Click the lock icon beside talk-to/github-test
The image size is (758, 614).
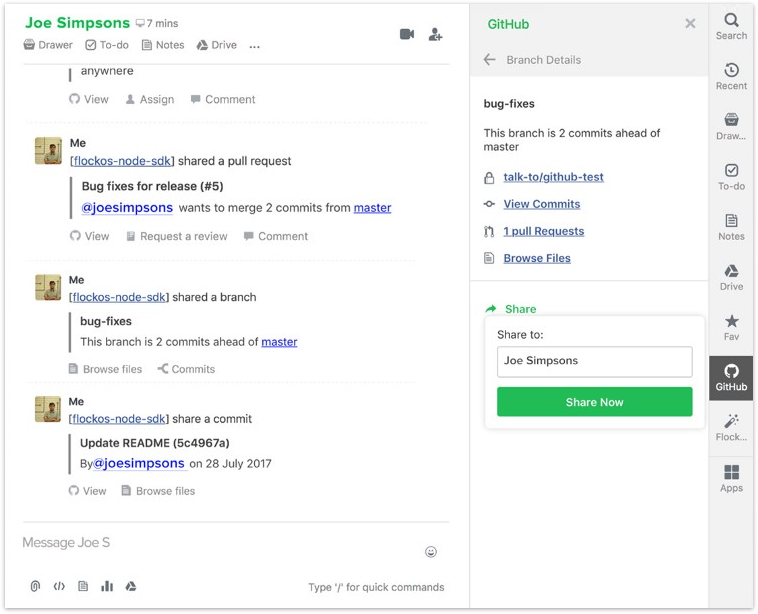[x=489, y=178]
